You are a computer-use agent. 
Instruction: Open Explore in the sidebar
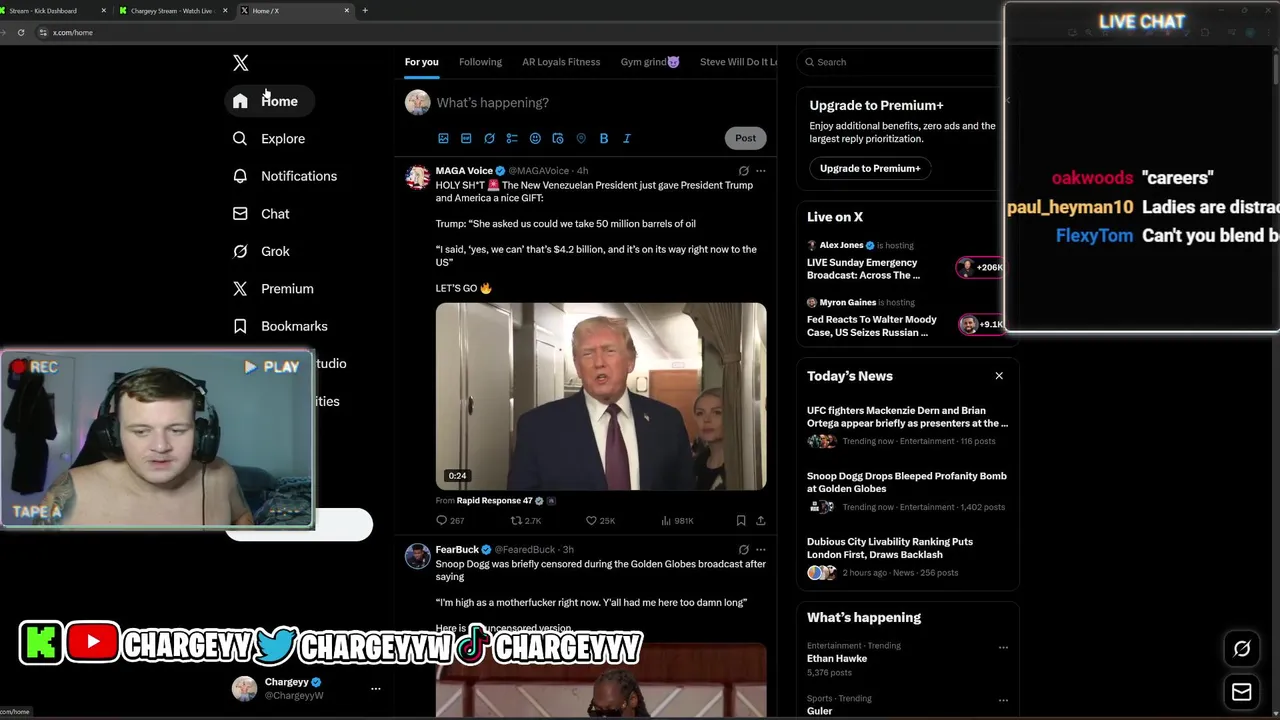point(268,139)
